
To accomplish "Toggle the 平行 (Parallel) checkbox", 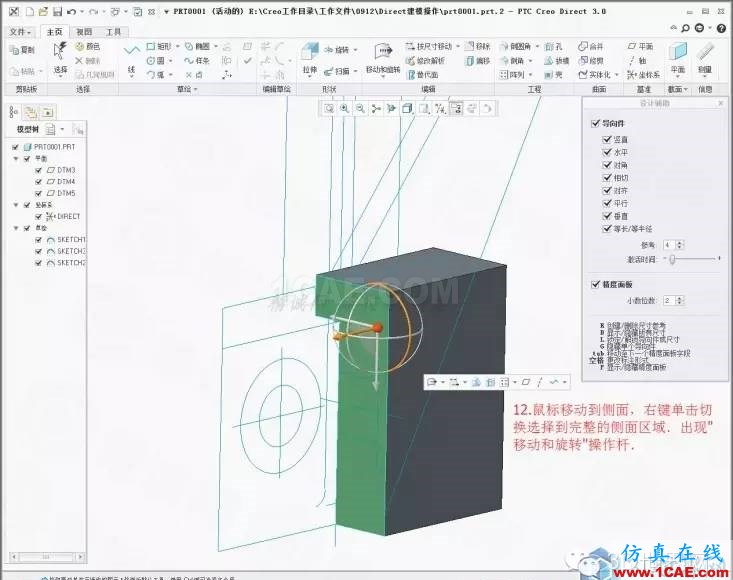I will (607, 203).
